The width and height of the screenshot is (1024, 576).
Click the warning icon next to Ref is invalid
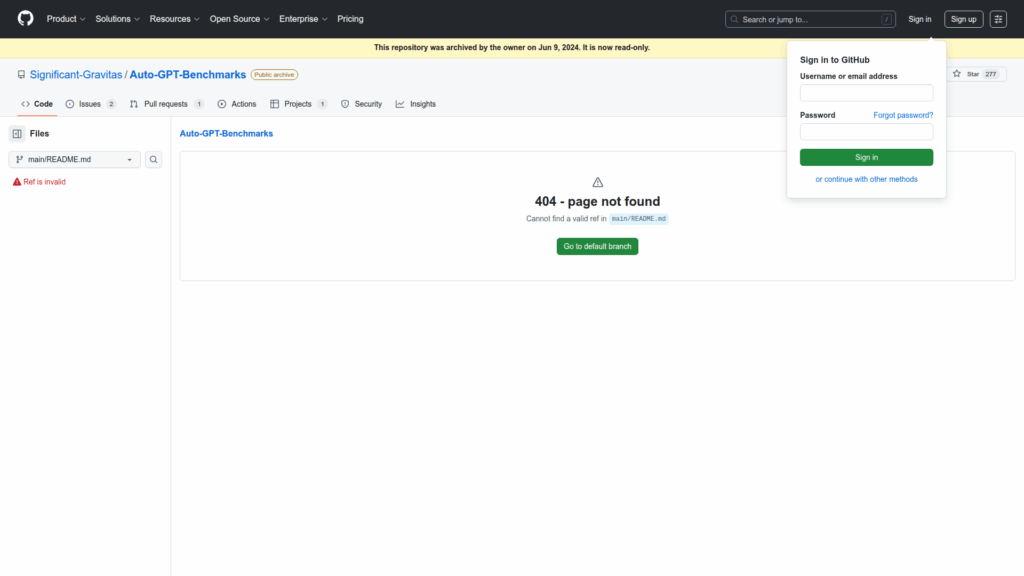pos(17,182)
